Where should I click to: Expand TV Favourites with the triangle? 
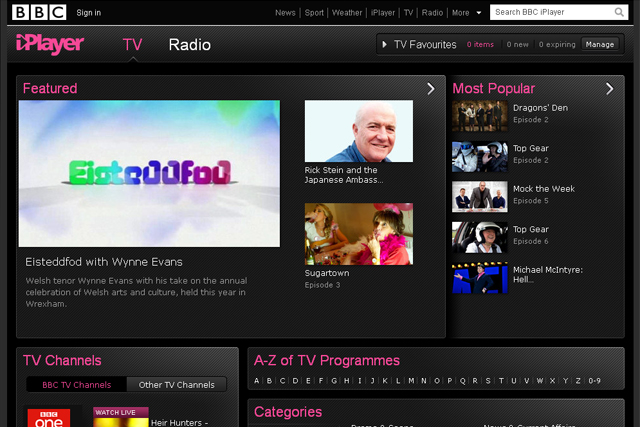point(384,44)
